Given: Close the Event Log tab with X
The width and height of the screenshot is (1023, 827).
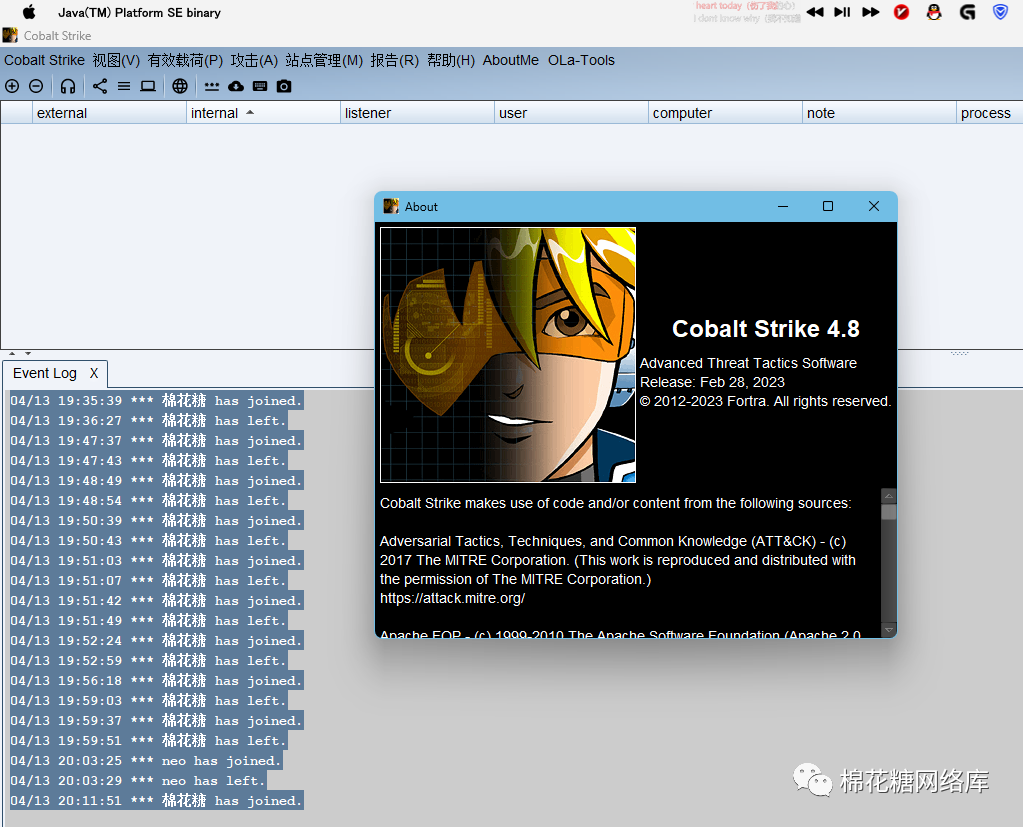Looking at the screenshot, I should [94, 373].
